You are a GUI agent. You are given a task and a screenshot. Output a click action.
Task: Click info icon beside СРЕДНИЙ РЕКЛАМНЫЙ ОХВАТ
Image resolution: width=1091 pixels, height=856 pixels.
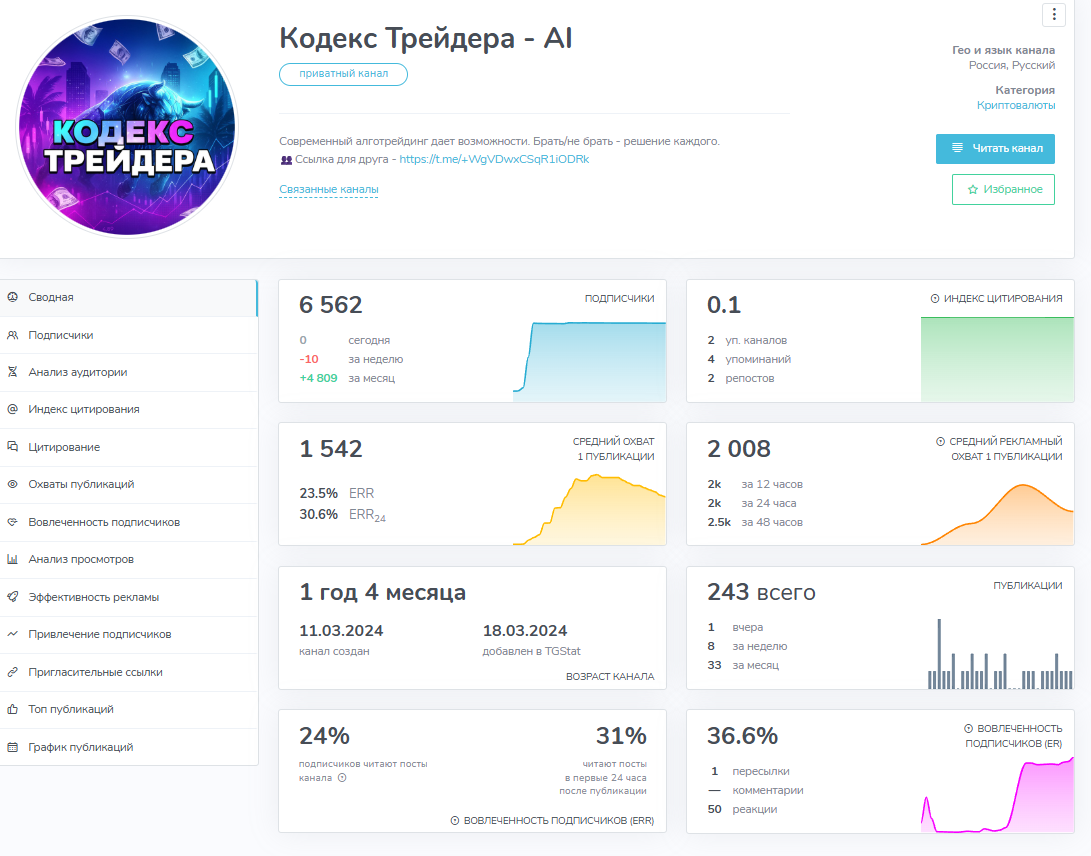(941, 442)
